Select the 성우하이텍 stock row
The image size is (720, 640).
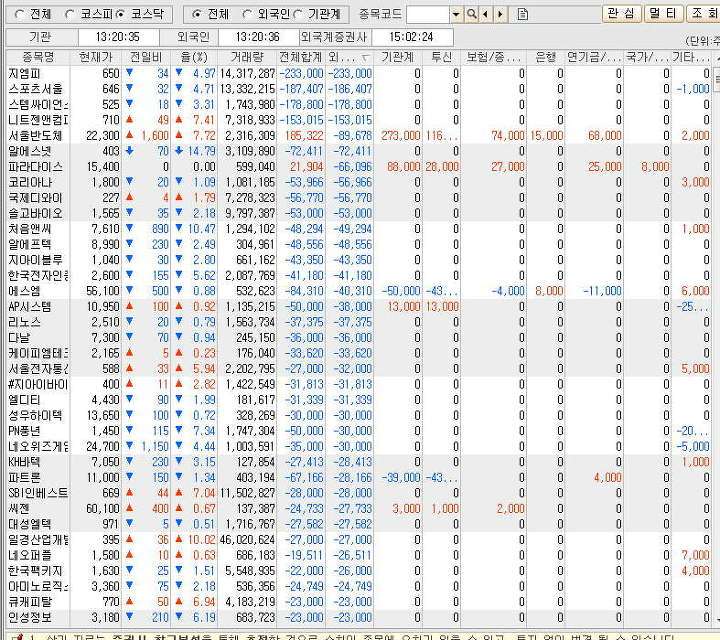click(358, 415)
